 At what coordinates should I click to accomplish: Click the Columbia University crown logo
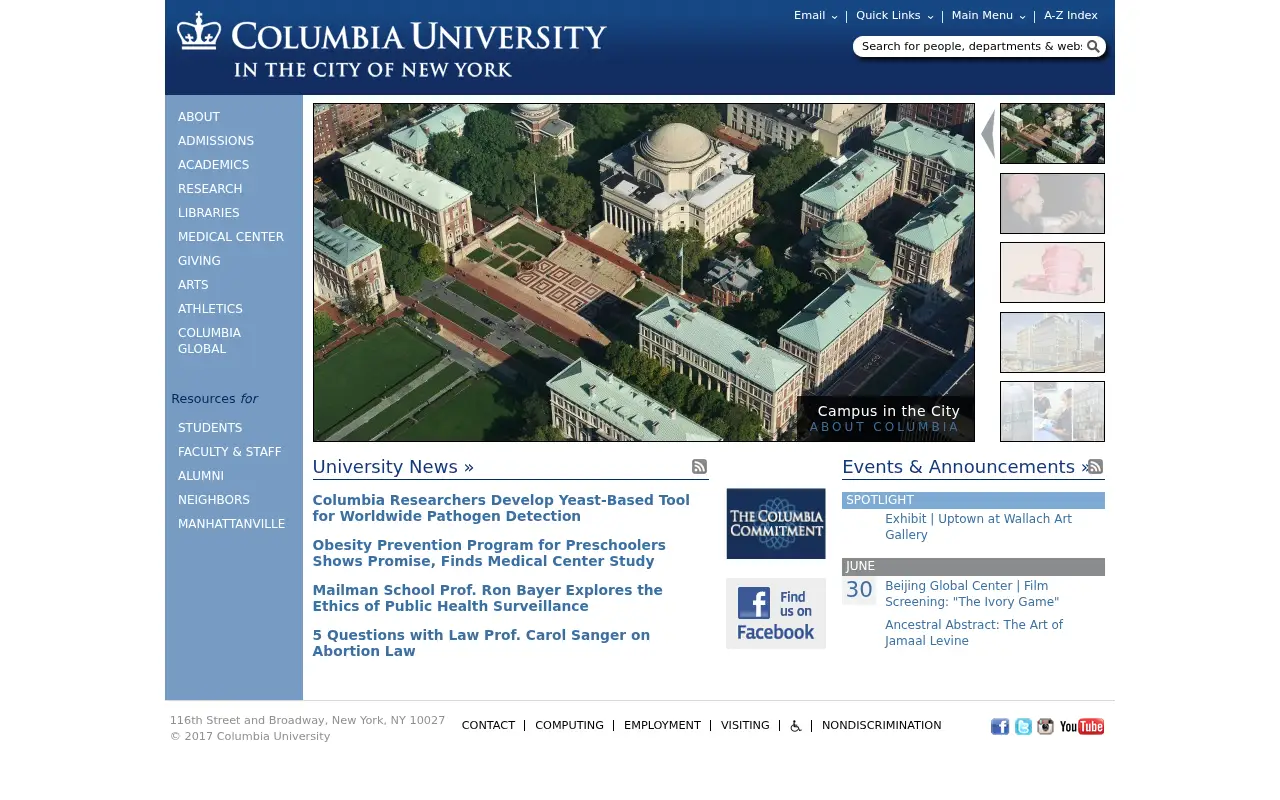(x=199, y=30)
